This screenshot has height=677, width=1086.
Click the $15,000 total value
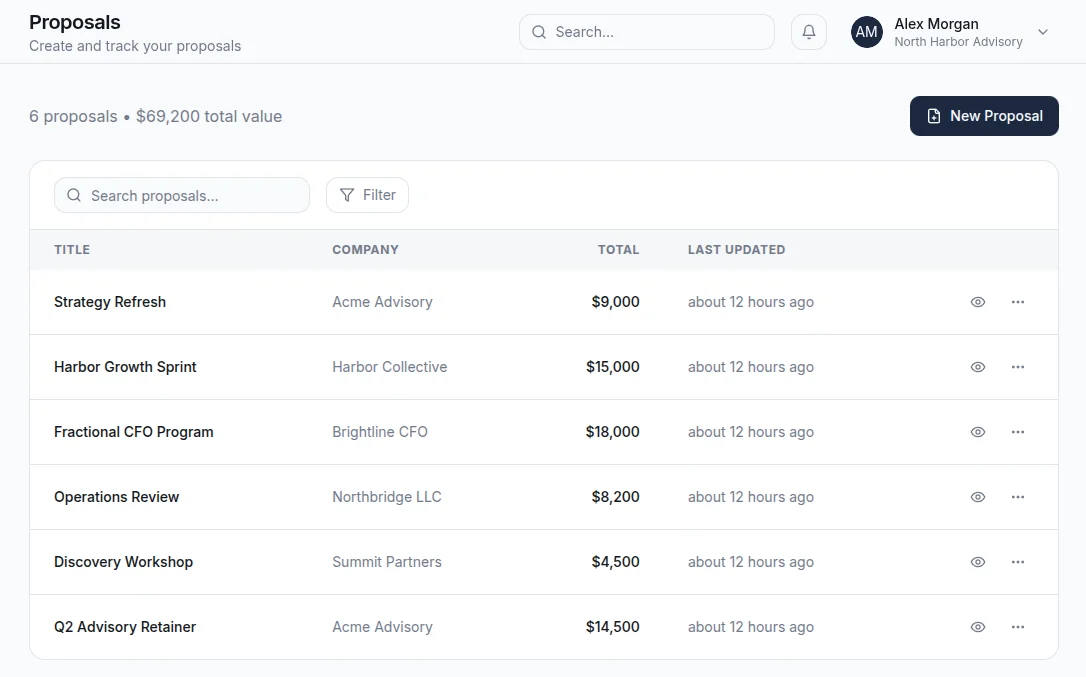coord(612,367)
